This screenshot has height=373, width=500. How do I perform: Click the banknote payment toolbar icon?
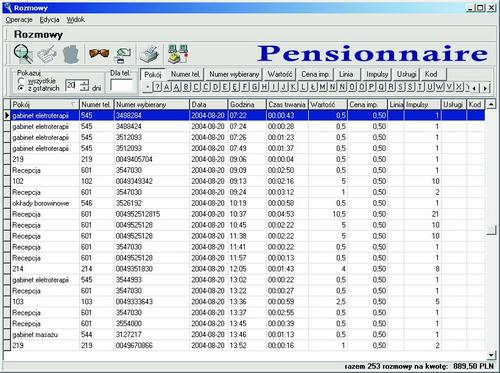(123, 55)
